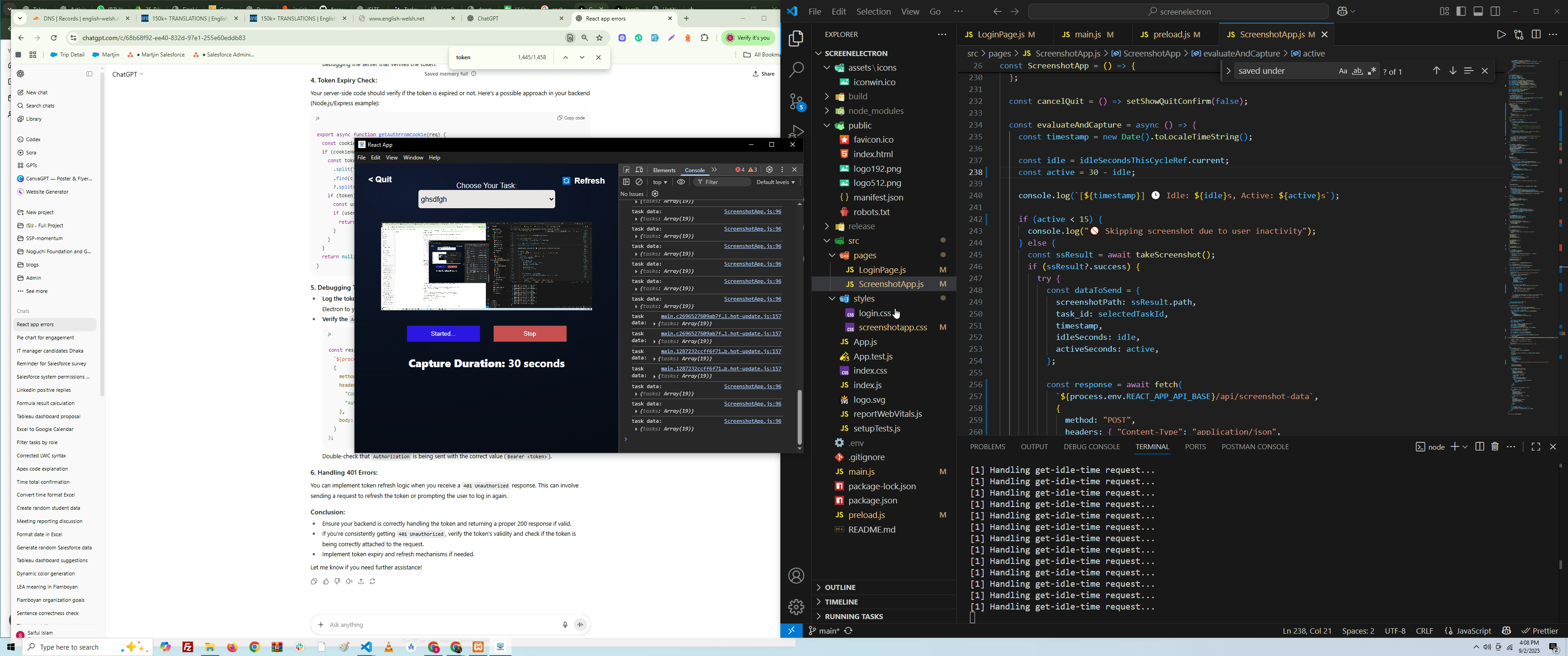Click the Refresh button in React App
Viewport: 1568px width, 656px height.
583,181
